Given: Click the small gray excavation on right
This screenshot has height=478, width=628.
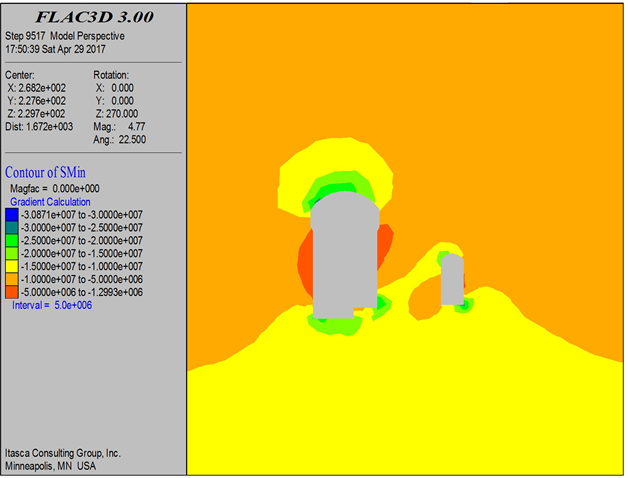Looking at the screenshot, I should 452,280.
